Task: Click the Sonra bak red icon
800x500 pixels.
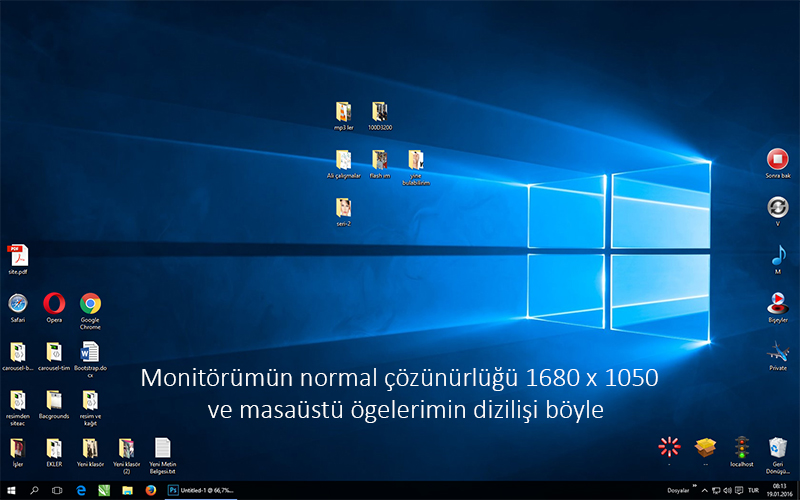Action: pyautogui.click(x=778, y=163)
